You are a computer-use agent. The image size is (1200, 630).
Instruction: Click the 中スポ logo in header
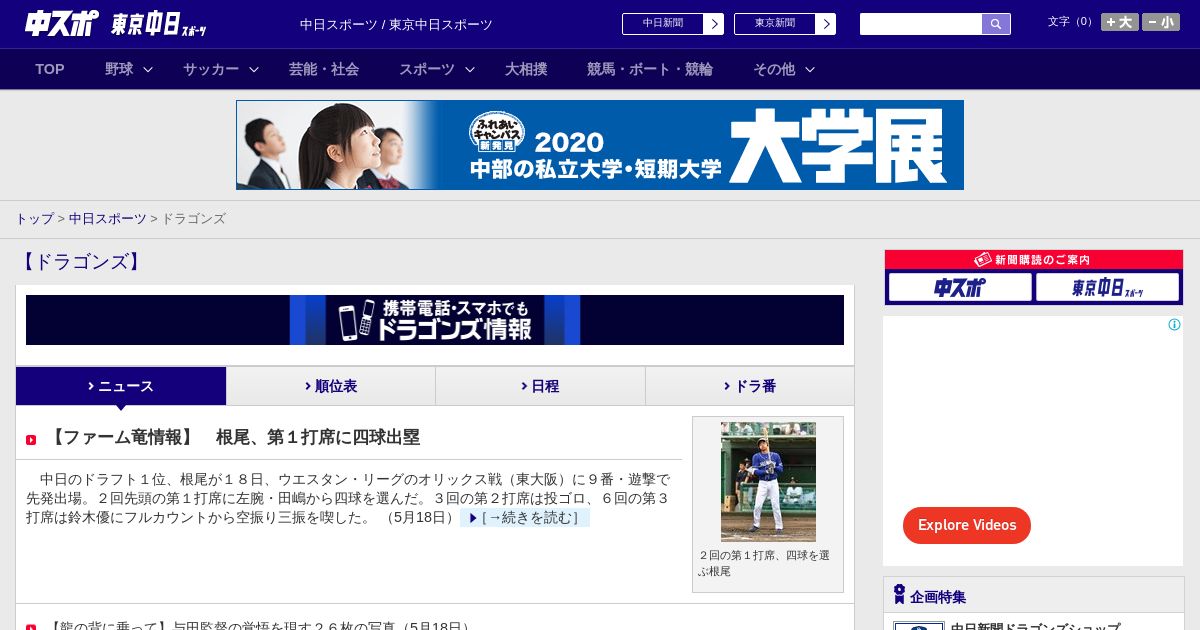pyautogui.click(x=62, y=23)
